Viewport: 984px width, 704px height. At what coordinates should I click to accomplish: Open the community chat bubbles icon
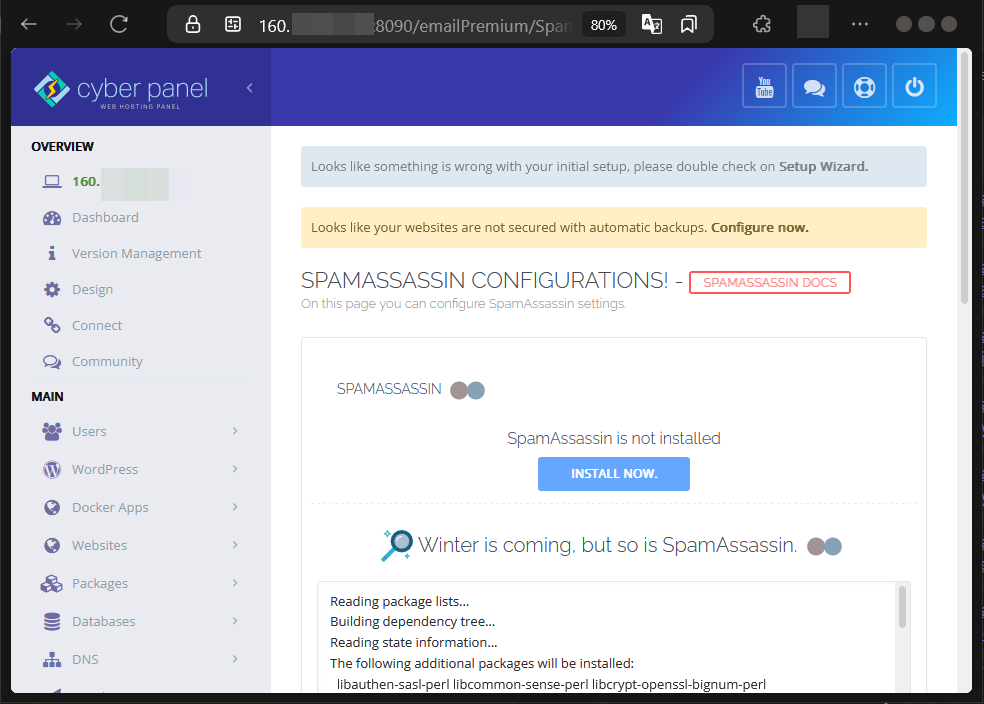click(x=814, y=86)
